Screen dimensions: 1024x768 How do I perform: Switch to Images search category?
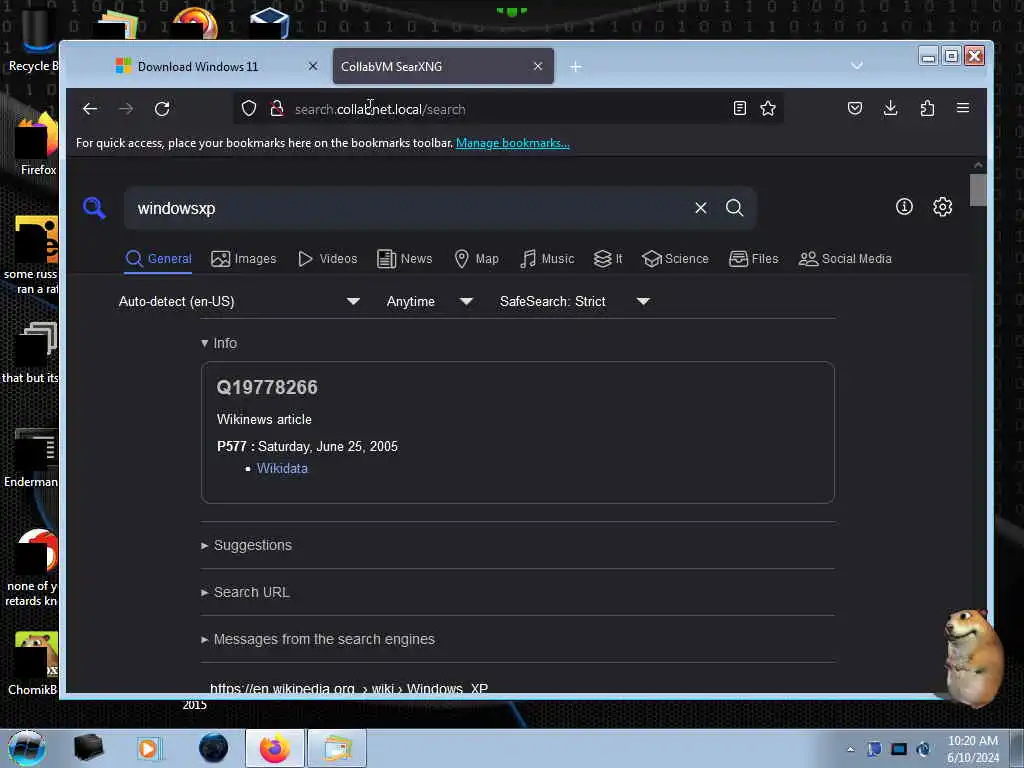pyautogui.click(x=244, y=259)
